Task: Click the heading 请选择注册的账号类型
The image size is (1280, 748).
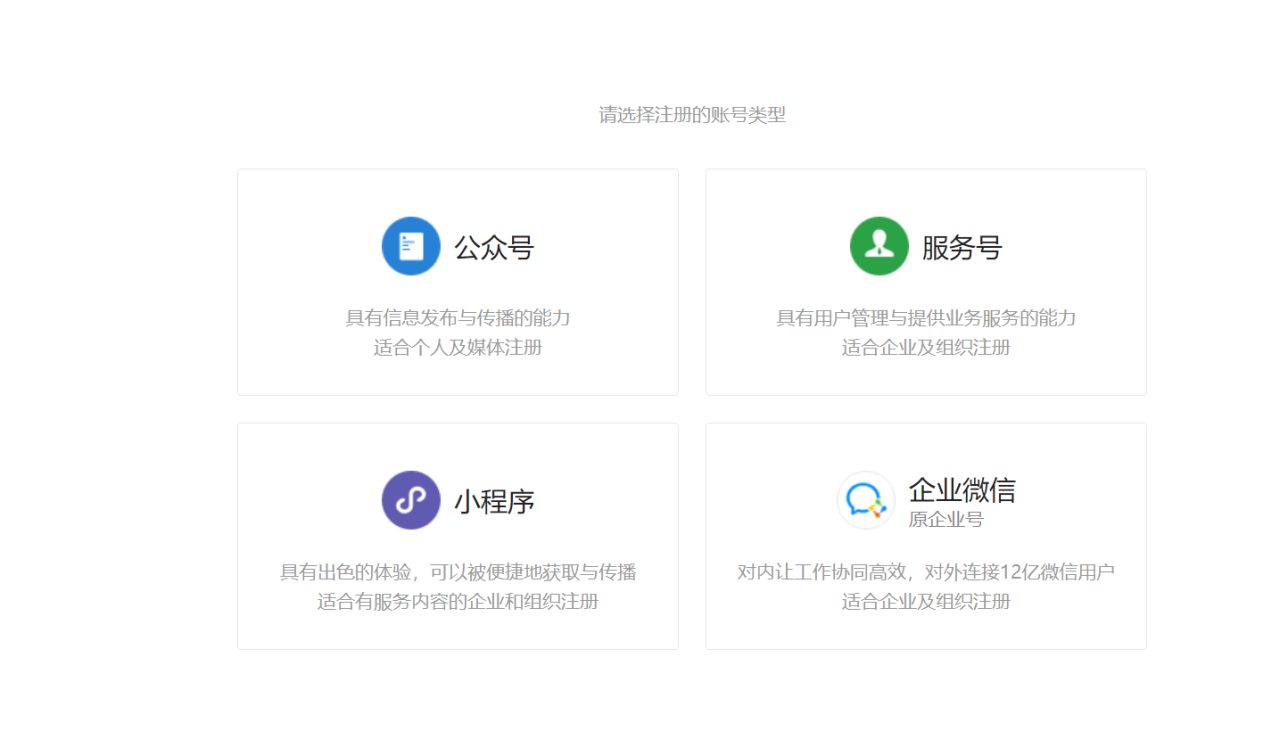Action: tap(692, 115)
